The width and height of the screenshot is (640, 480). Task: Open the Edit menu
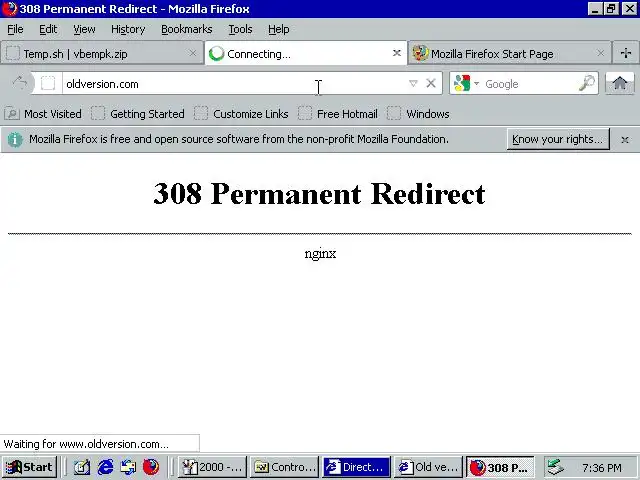(x=48, y=29)
